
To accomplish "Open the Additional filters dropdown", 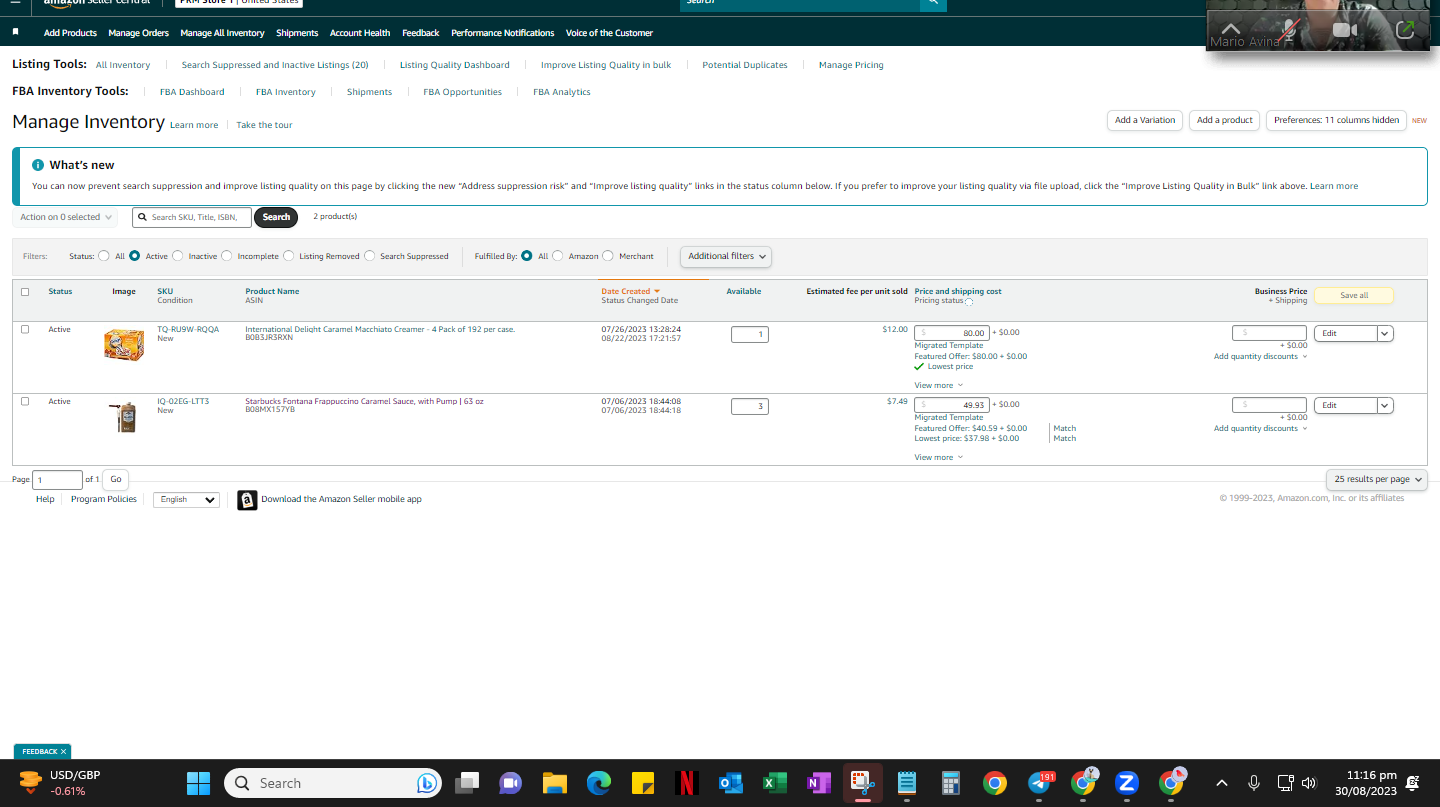I will [x=726, y=256].
